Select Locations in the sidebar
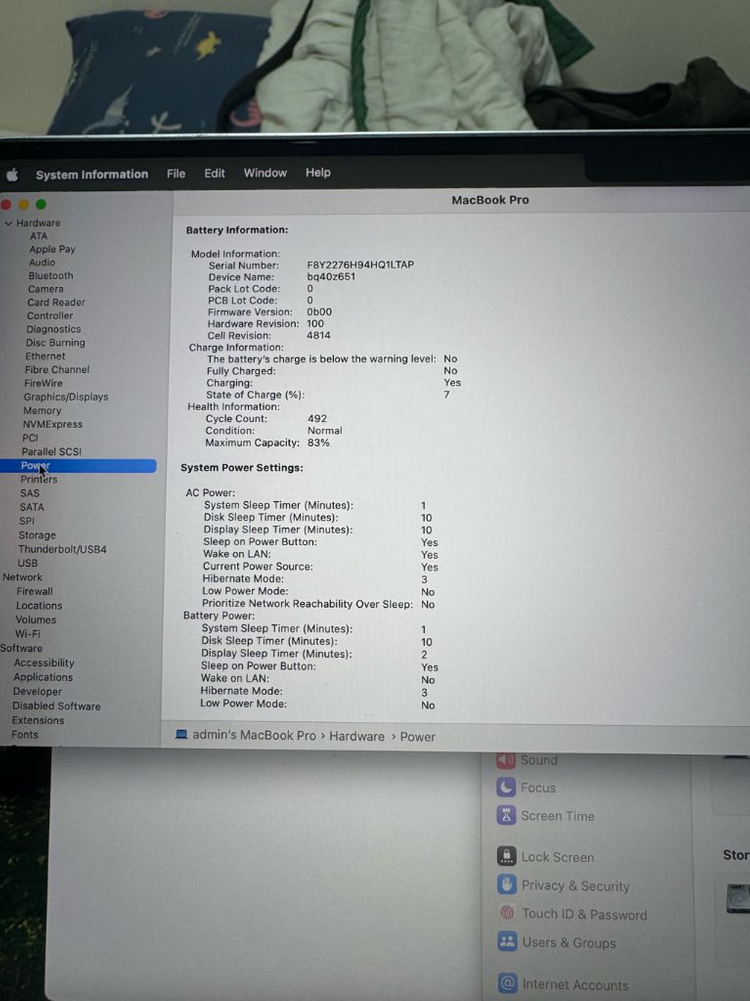The height and width of the screenshot is (1001, 750). pos(39,606)
